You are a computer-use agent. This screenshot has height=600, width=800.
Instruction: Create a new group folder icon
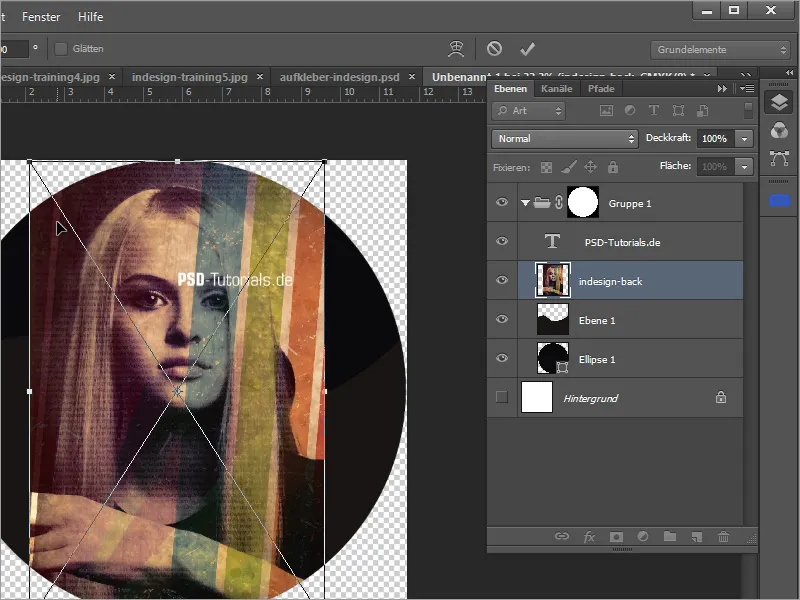[x=670, y=536]
